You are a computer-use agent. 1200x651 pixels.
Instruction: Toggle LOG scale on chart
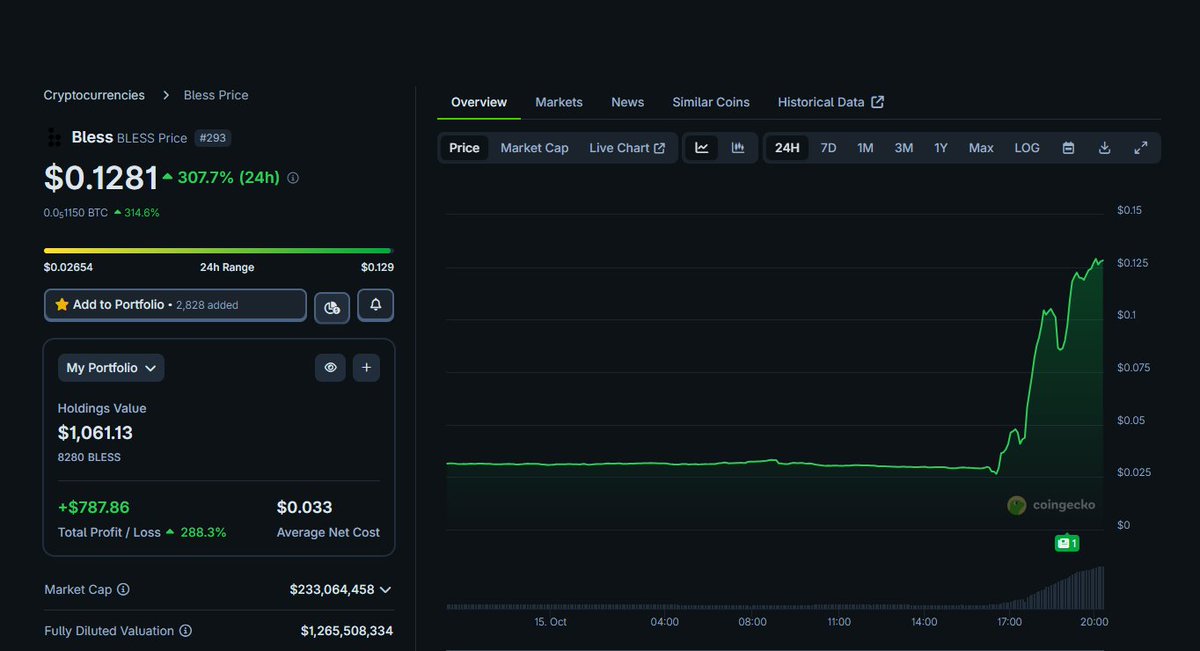(1027, 148)
